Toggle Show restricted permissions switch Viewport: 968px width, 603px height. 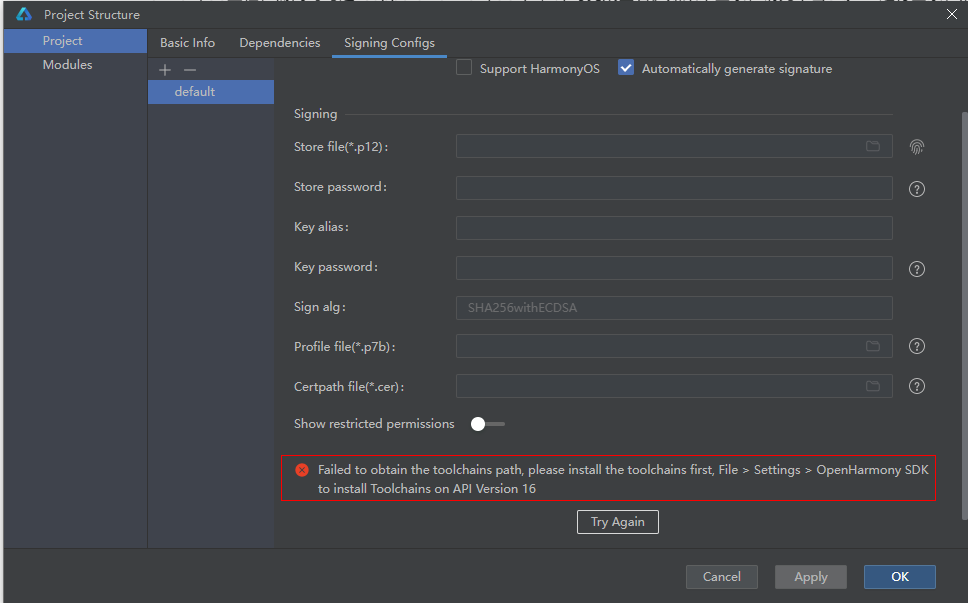[487, 424]
